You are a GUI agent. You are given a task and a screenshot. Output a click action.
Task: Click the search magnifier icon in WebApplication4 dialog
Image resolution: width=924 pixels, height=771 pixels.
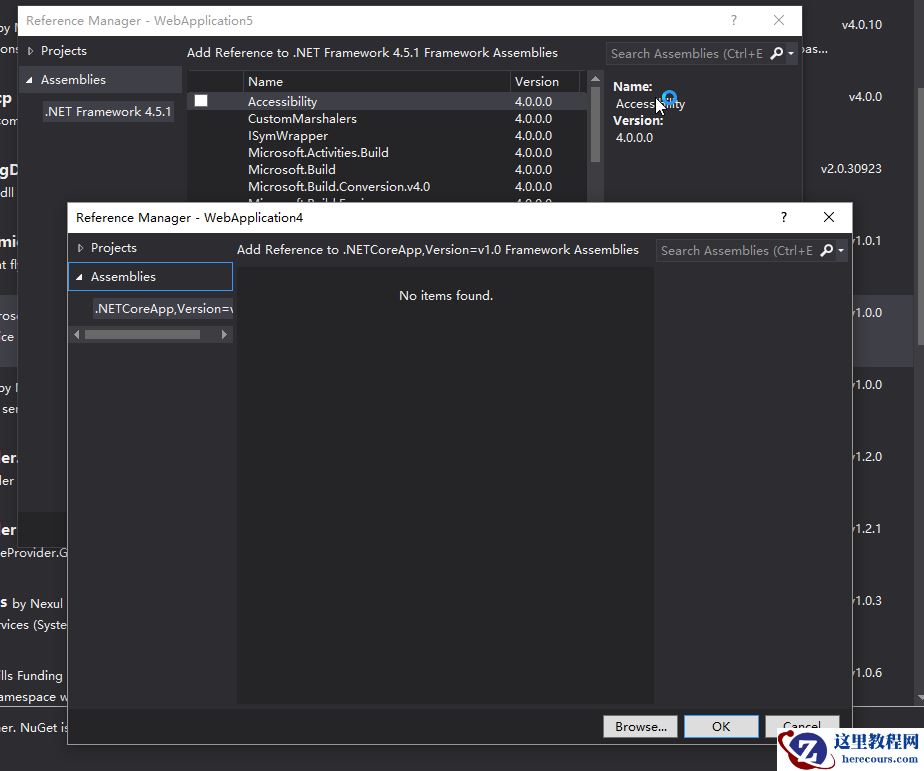point(827,251)
